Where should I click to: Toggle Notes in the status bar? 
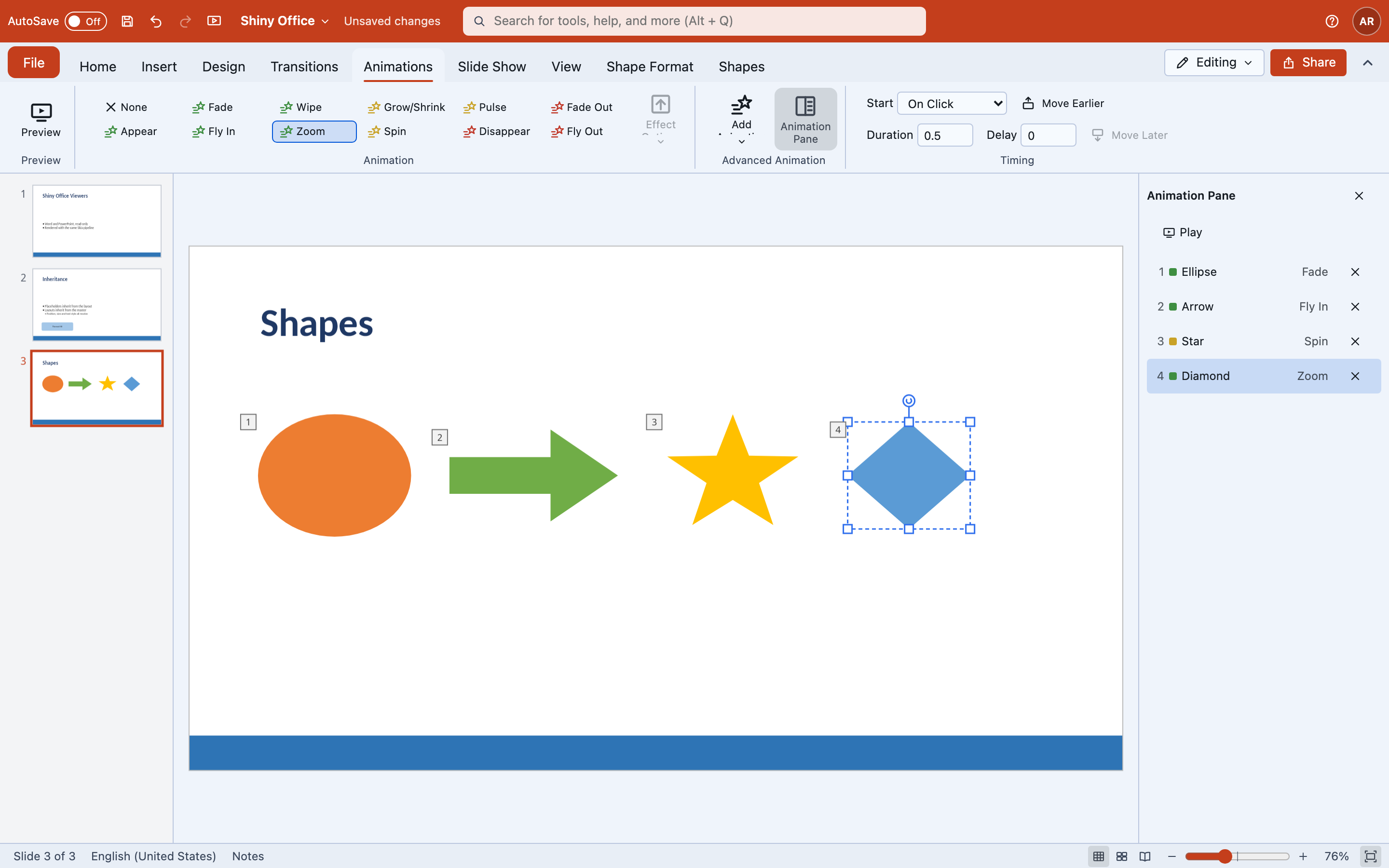[248, 856]
